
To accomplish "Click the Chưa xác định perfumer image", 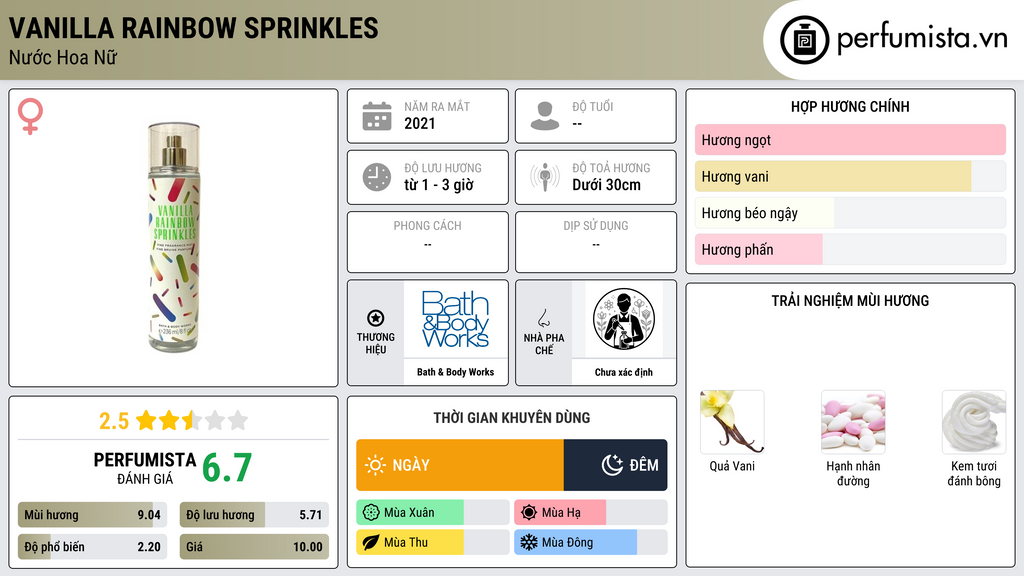I will pos(624,319).
